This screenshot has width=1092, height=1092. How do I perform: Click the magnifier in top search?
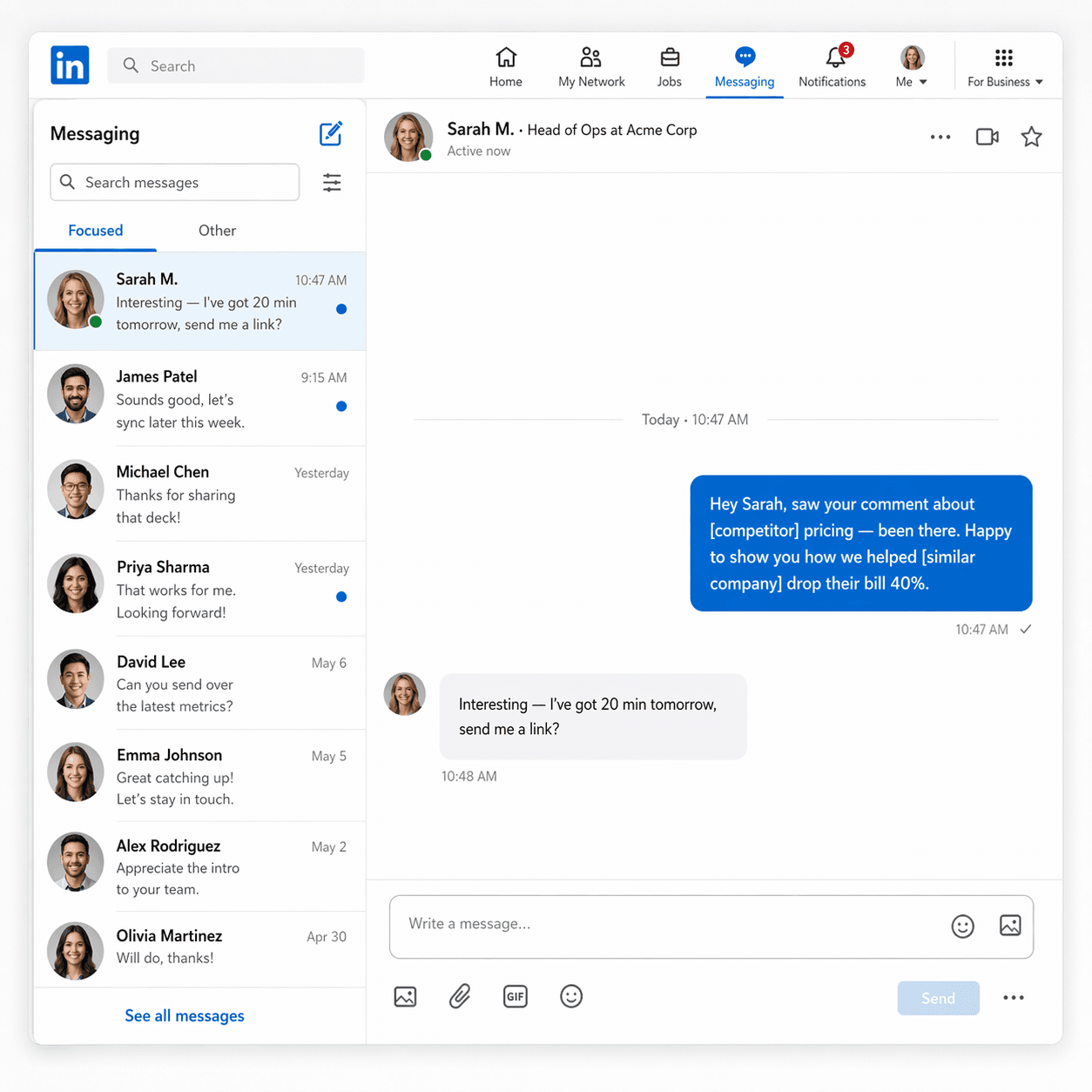point(131,65)
